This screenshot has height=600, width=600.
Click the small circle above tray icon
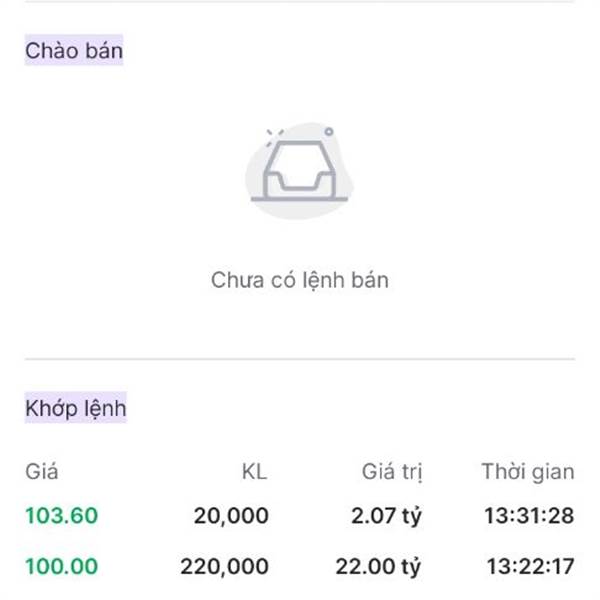pos(329,132)
